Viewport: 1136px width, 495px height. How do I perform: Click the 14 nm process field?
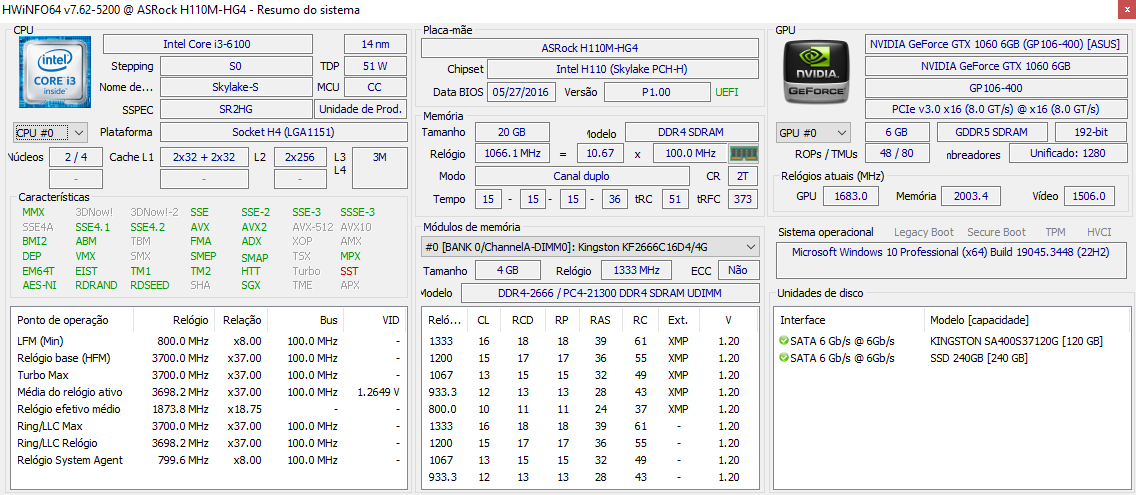point(375,44)
